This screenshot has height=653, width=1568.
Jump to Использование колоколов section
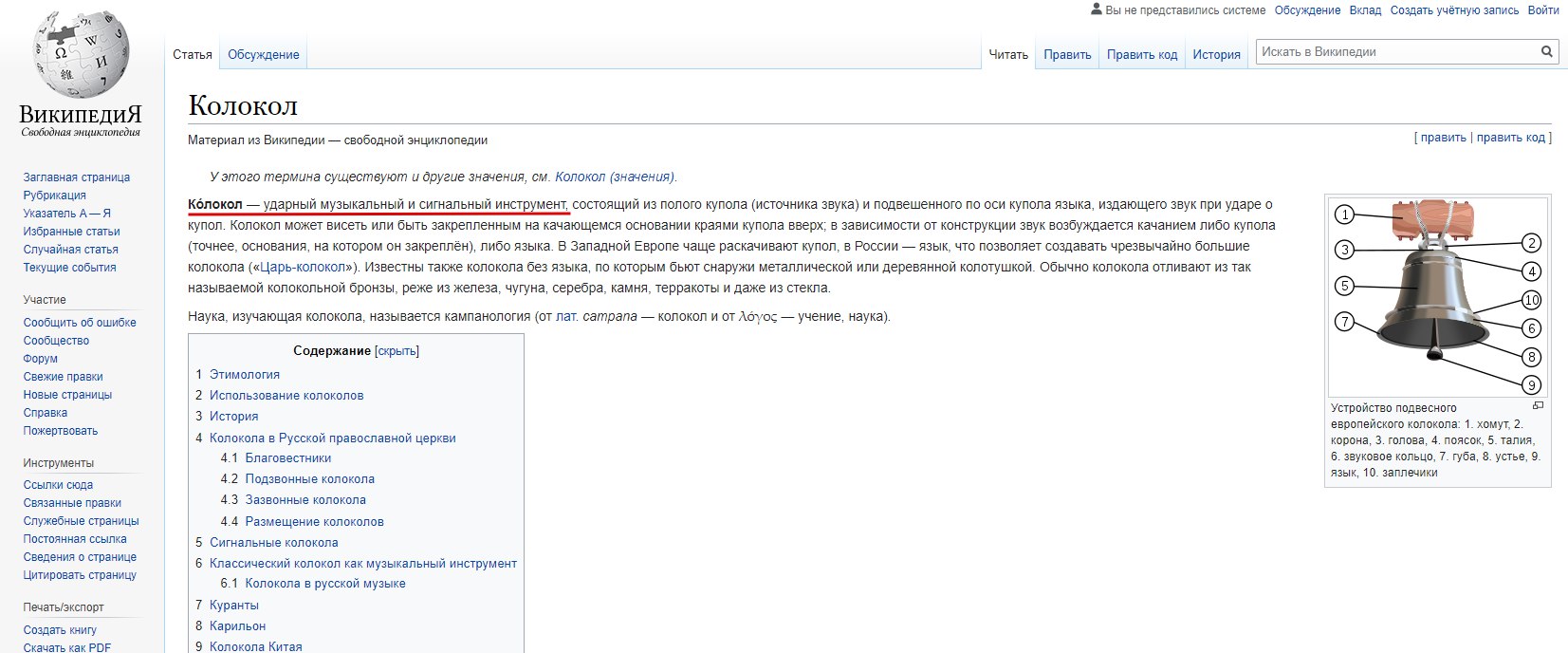pyautogui.click(x=286, y=395)
